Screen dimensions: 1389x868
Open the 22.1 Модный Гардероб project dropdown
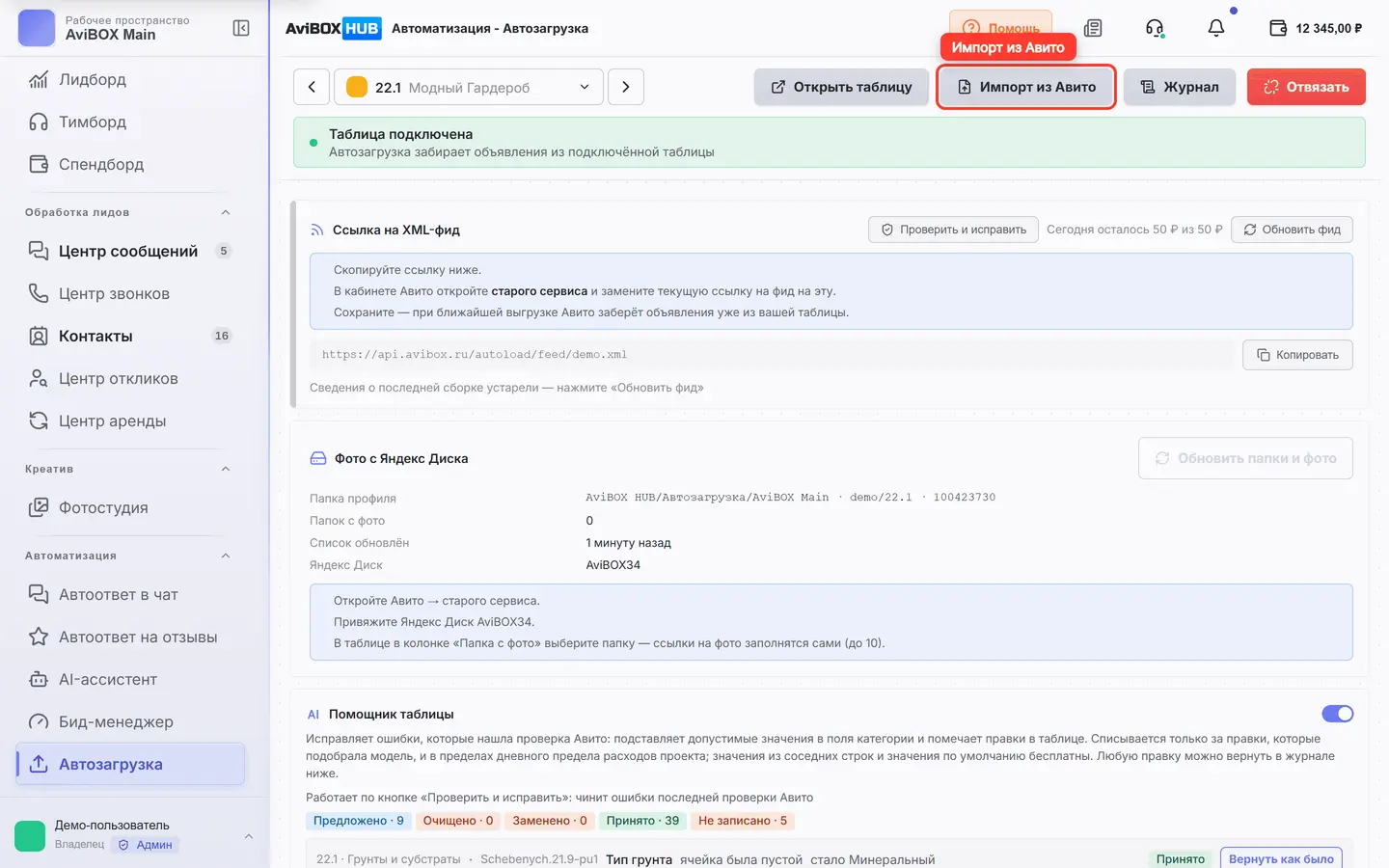pos(469,87)
